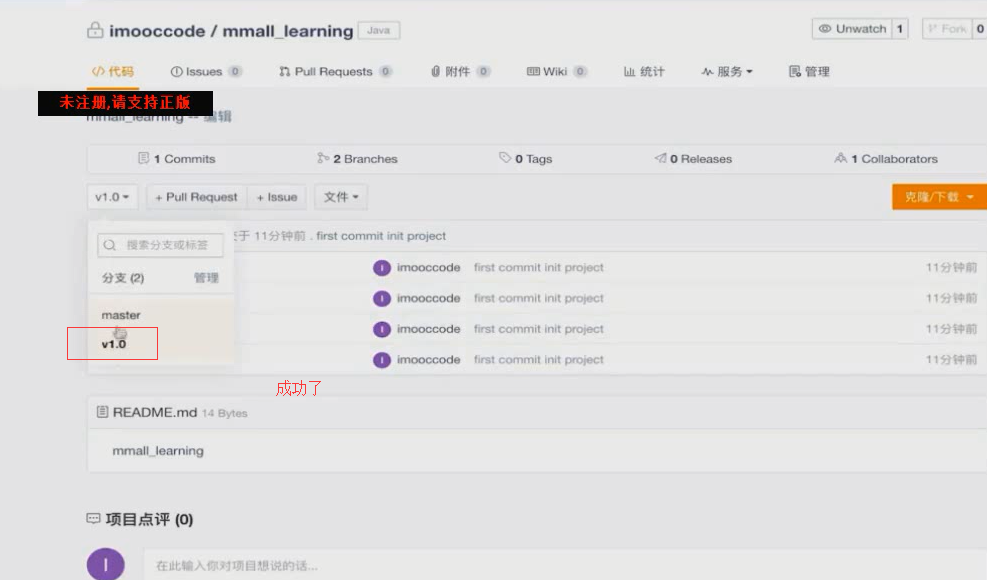
Task: Open the mmall_learning repository link
Action: click(288, 31)
